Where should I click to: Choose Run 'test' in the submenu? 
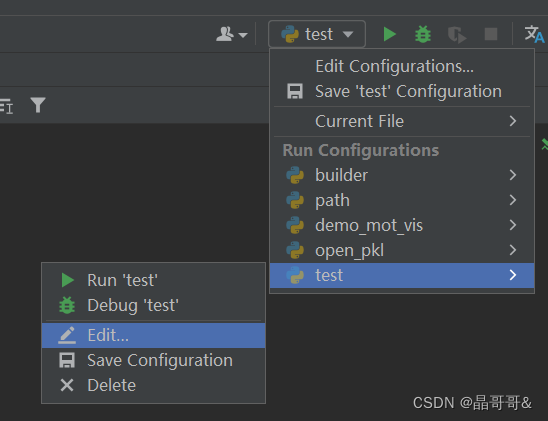(153, 280)
